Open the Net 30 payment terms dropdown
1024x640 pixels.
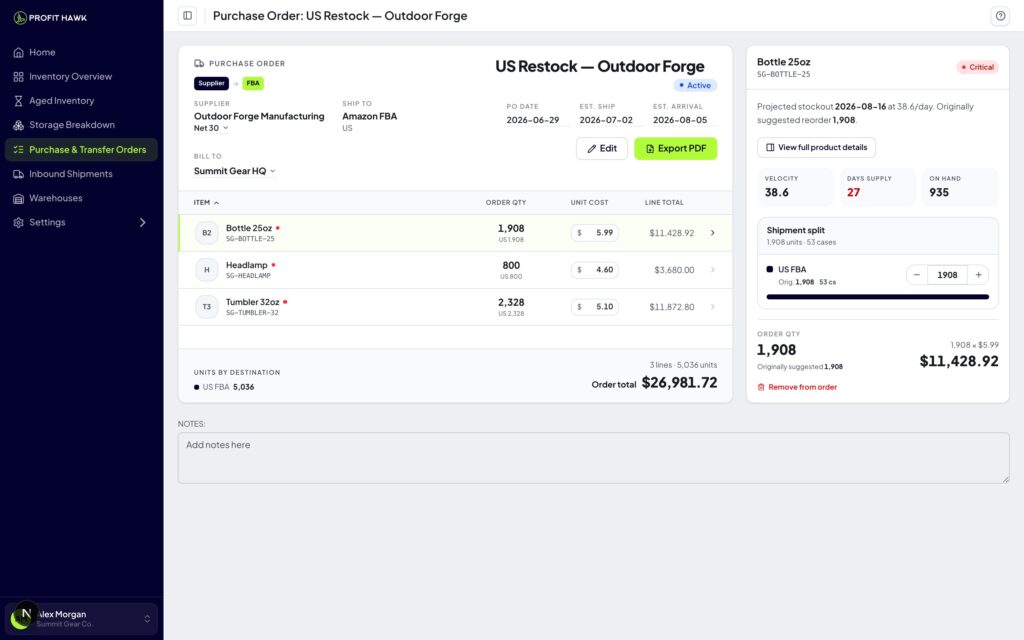click(x=211, y=128)
